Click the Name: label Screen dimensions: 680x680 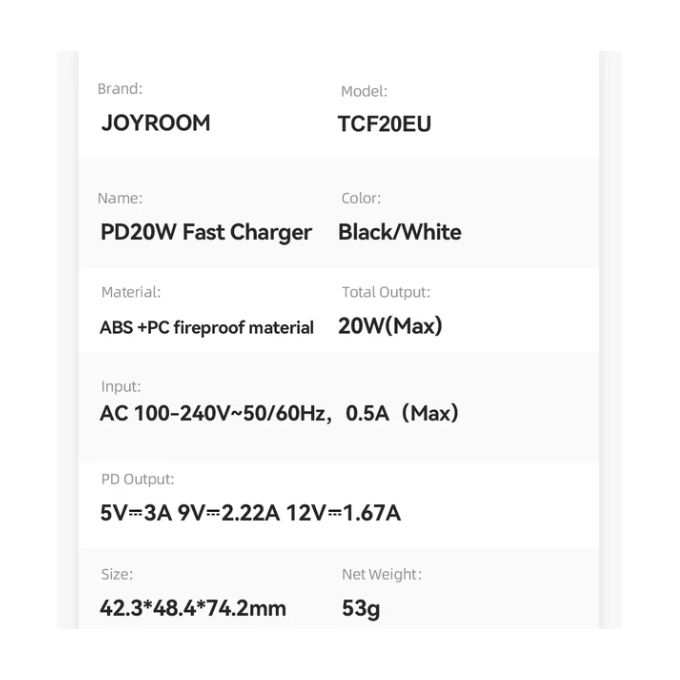pyautogui.click(x=120, y=199)
